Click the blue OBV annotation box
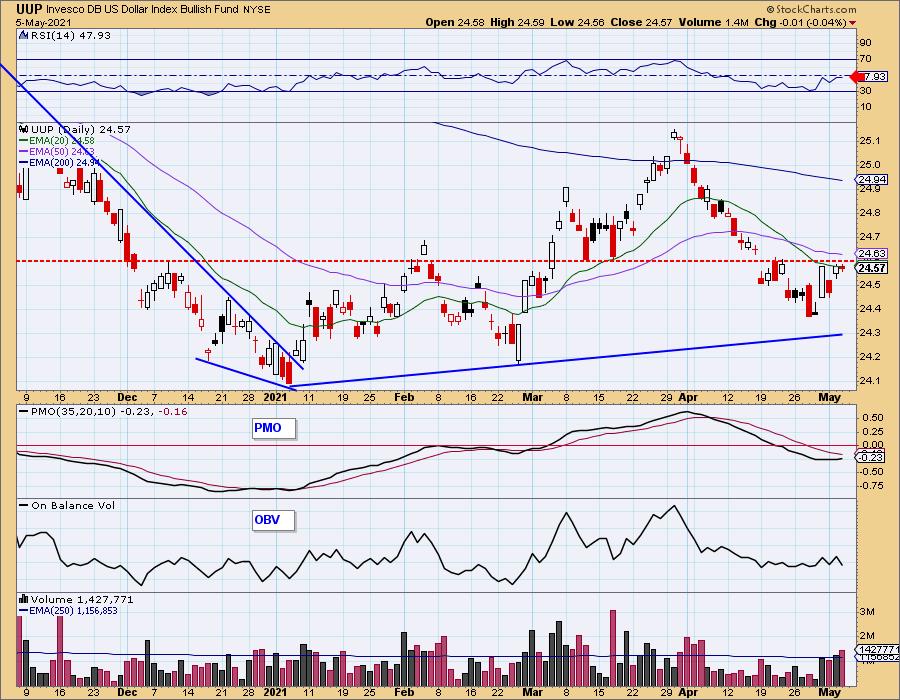The height and width of the screenshot is (700, 900). click(274, 520)
